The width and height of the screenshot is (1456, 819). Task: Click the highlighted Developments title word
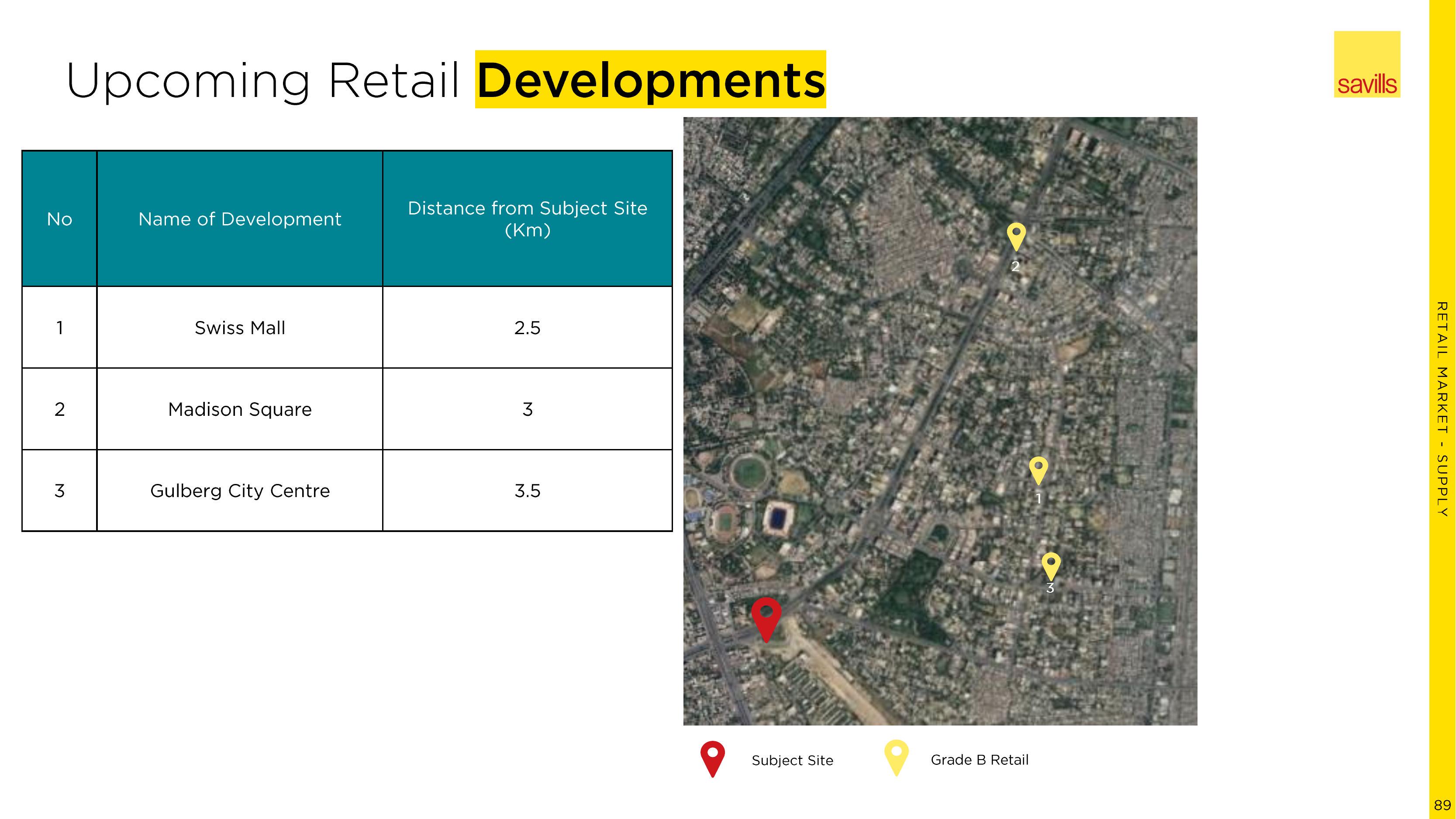[x=650, y=79]
